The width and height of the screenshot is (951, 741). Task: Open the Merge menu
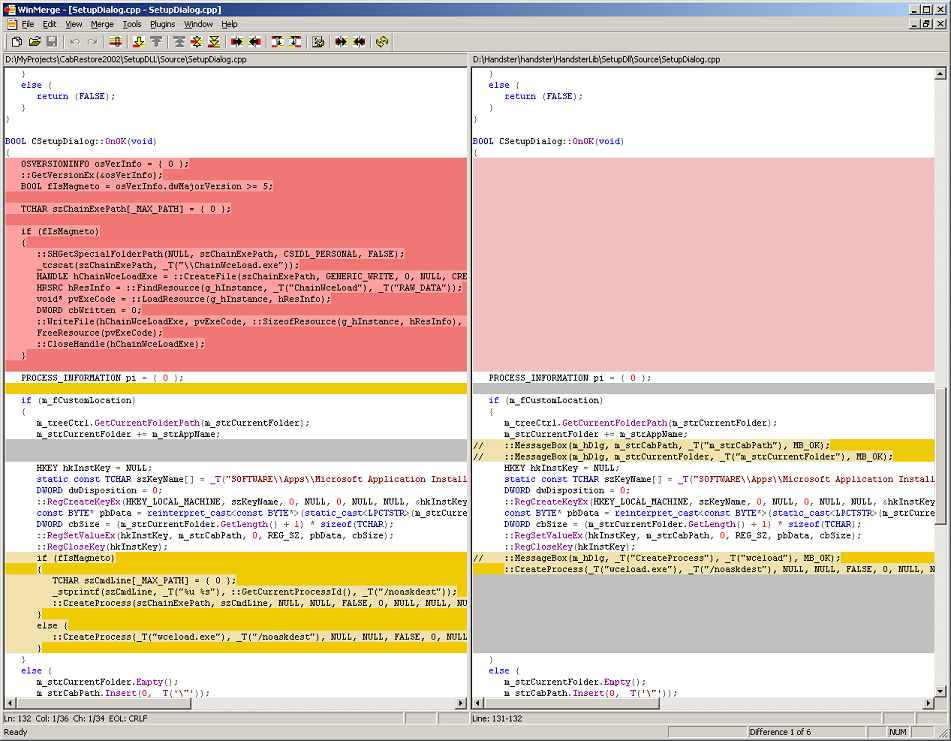[x=101, y=24]
